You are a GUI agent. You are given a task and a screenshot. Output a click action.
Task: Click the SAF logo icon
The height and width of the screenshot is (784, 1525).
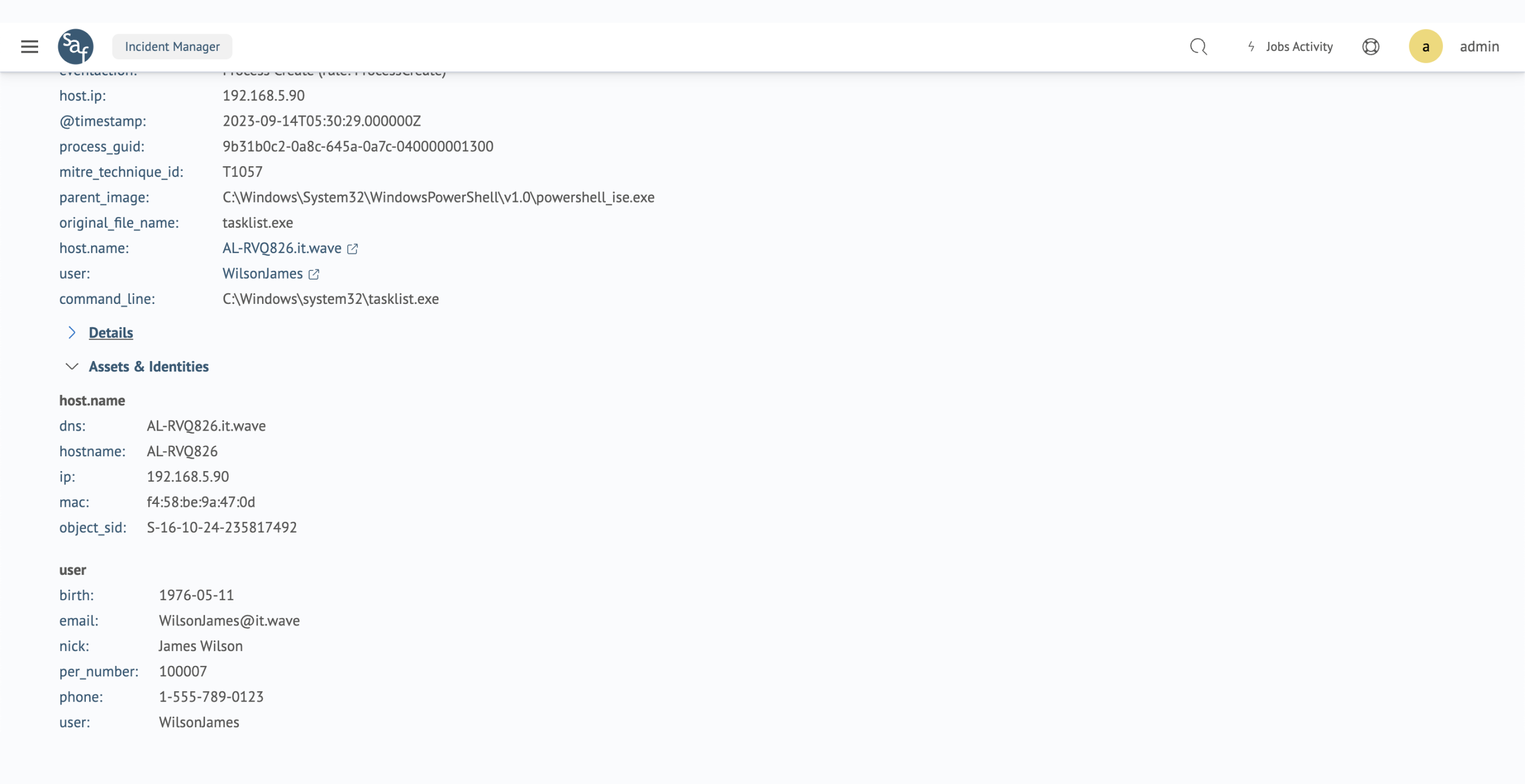pyautogui.click(x=75, y=47)
